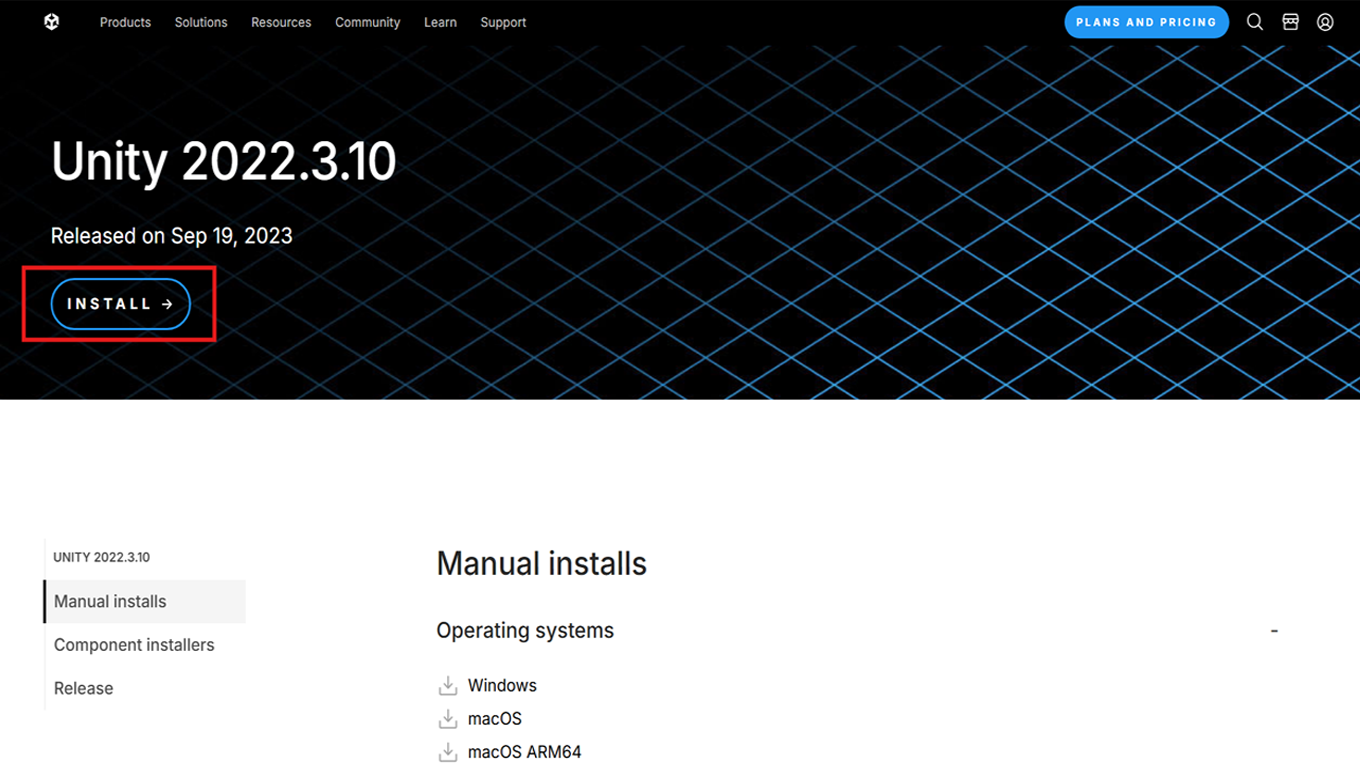The height and width of the screenshot is (765, 1360).
Task: Click the download icon beside macOS
Action: (447, 719)
